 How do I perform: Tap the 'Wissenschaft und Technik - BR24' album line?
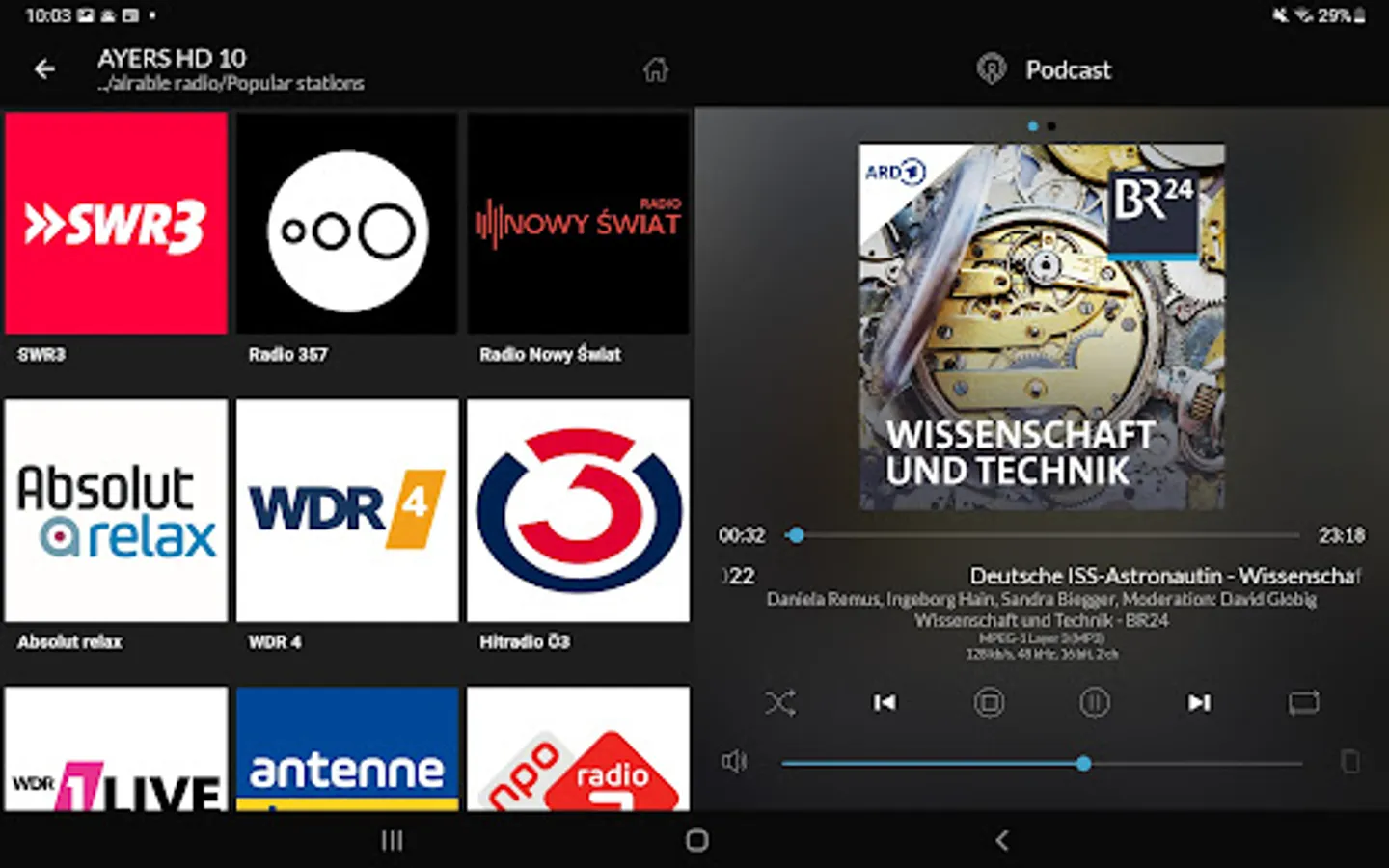pos(1042,620)
